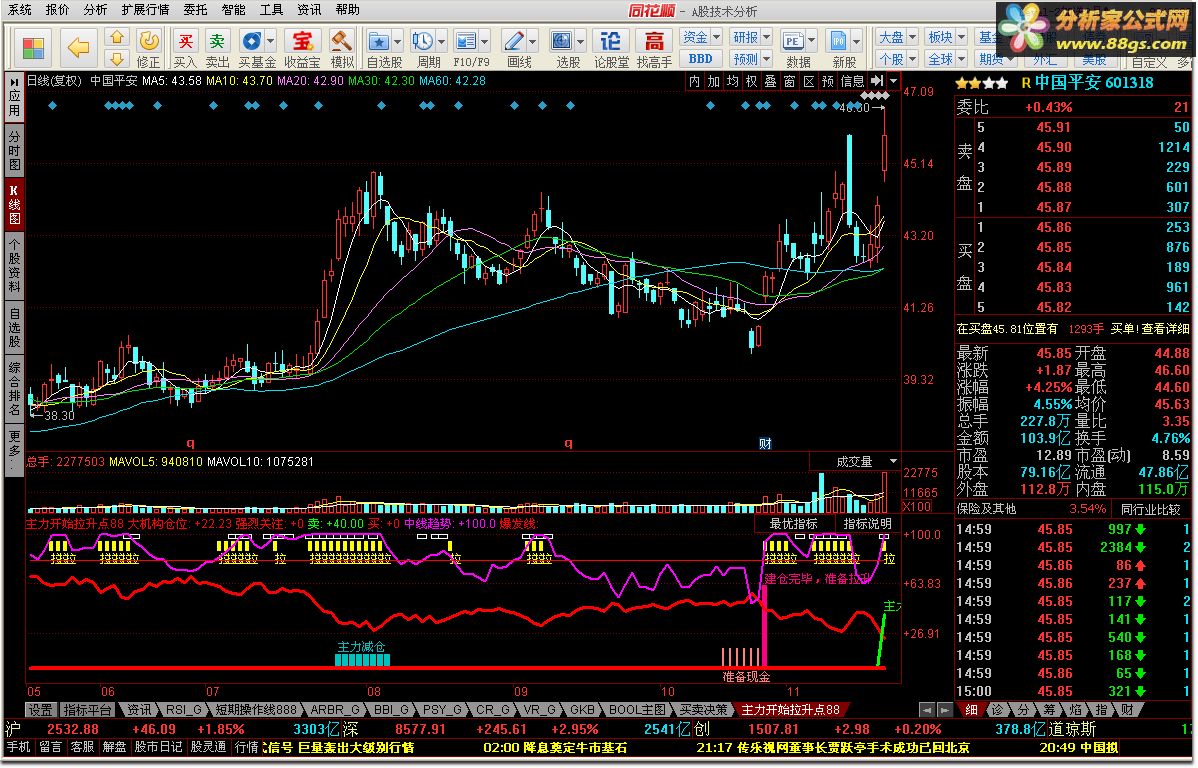
Task: Expand the 画线 dropdown arrow
Action: tap(533, 41)
